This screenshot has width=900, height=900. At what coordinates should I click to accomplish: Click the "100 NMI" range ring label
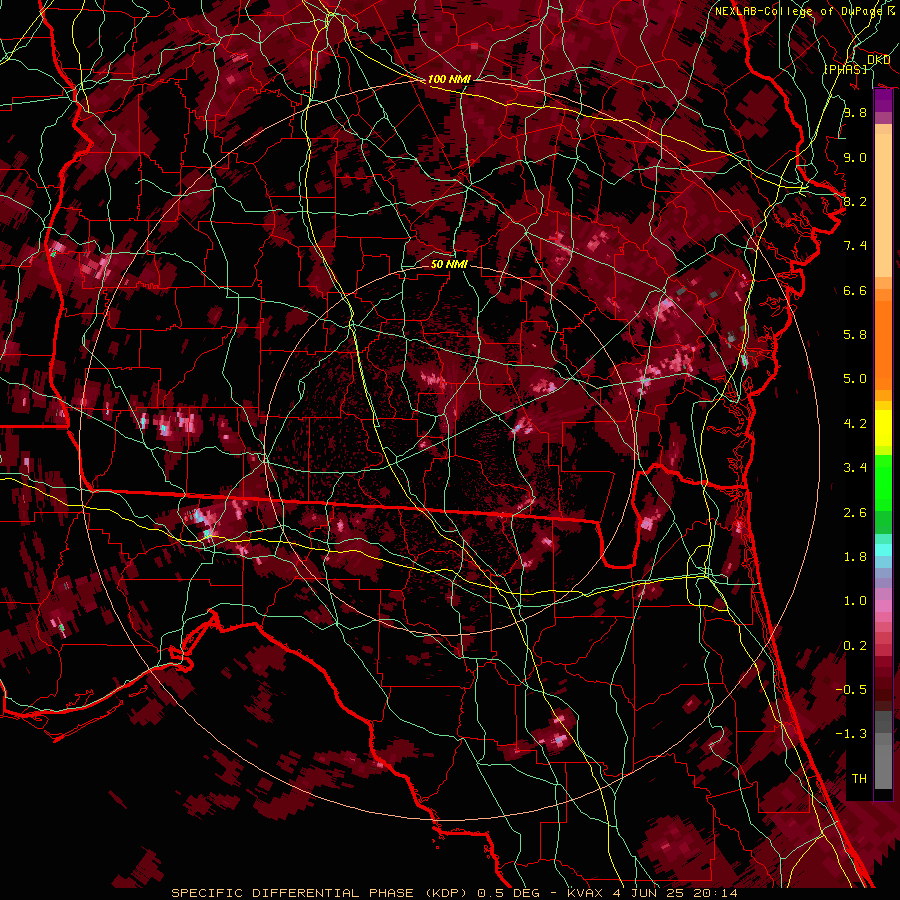[449, 79]
